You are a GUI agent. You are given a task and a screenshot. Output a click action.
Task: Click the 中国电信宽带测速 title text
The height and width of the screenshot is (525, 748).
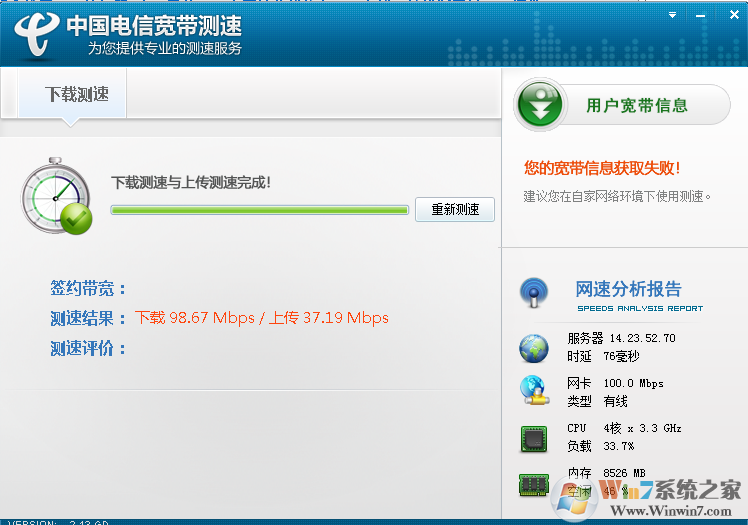(x=154, y=25)
